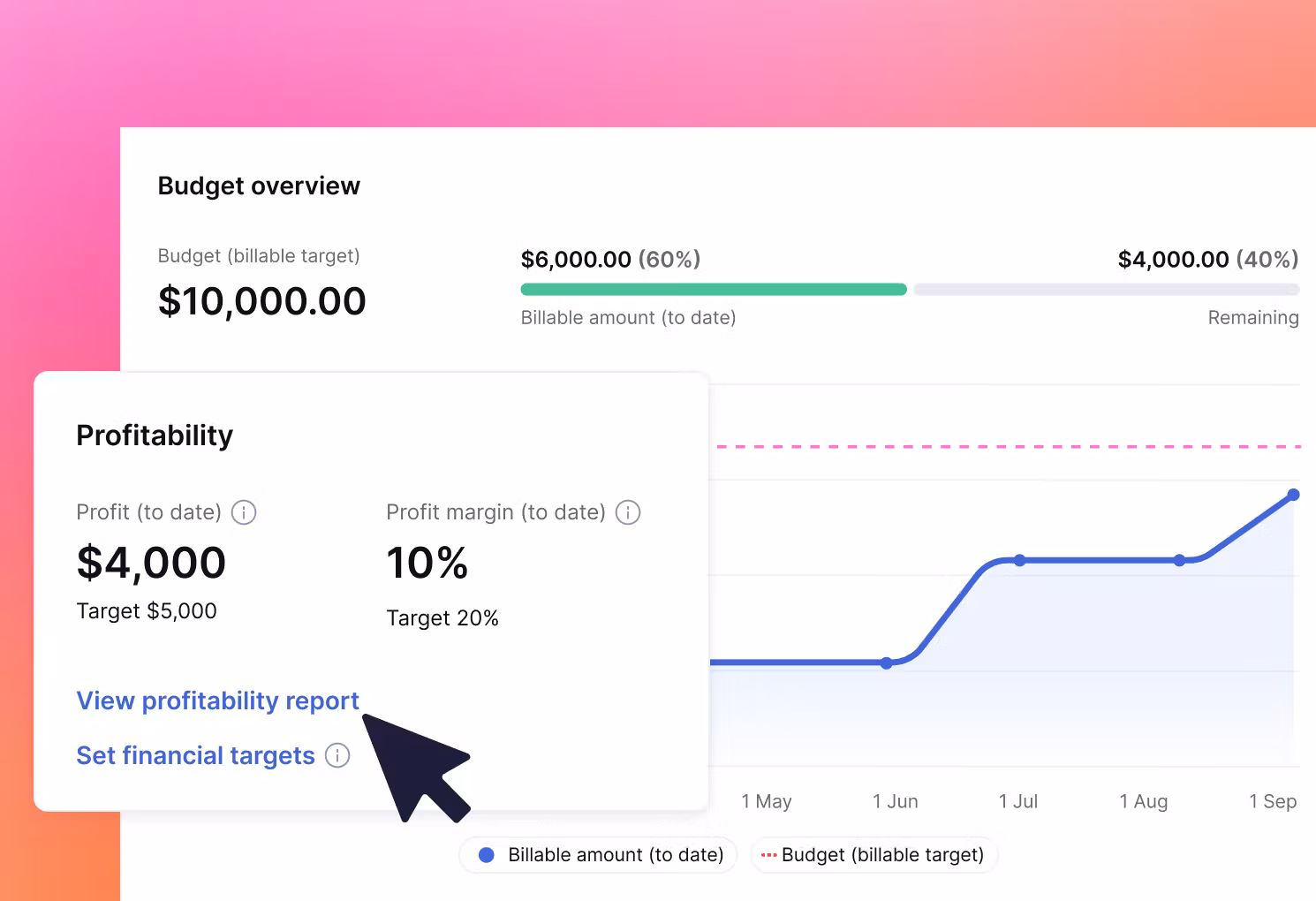1316x901 pixels.
Task: Toggle the Billable amount (to date) legend item
Action: click(600, 855)
